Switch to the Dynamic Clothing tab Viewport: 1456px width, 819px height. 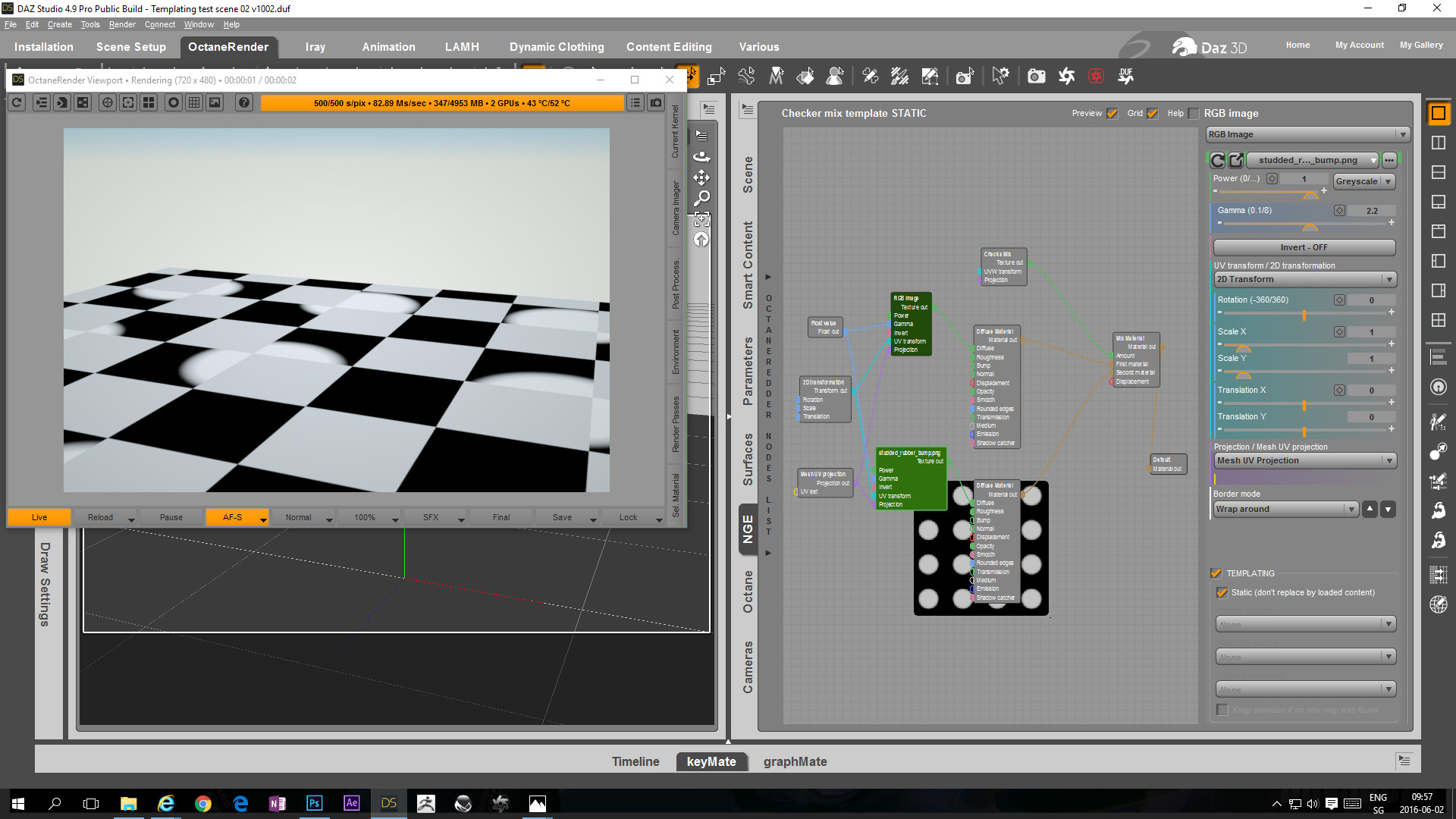coord(557,47)
